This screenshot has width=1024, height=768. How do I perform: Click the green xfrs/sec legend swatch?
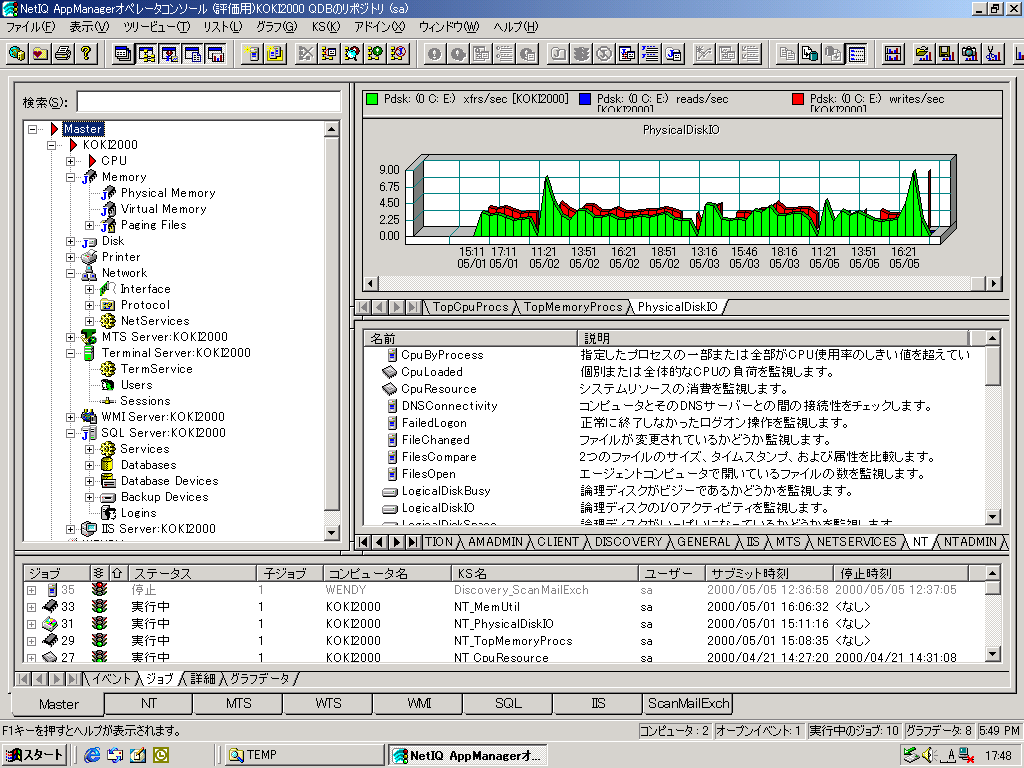(x=372, y=99)
